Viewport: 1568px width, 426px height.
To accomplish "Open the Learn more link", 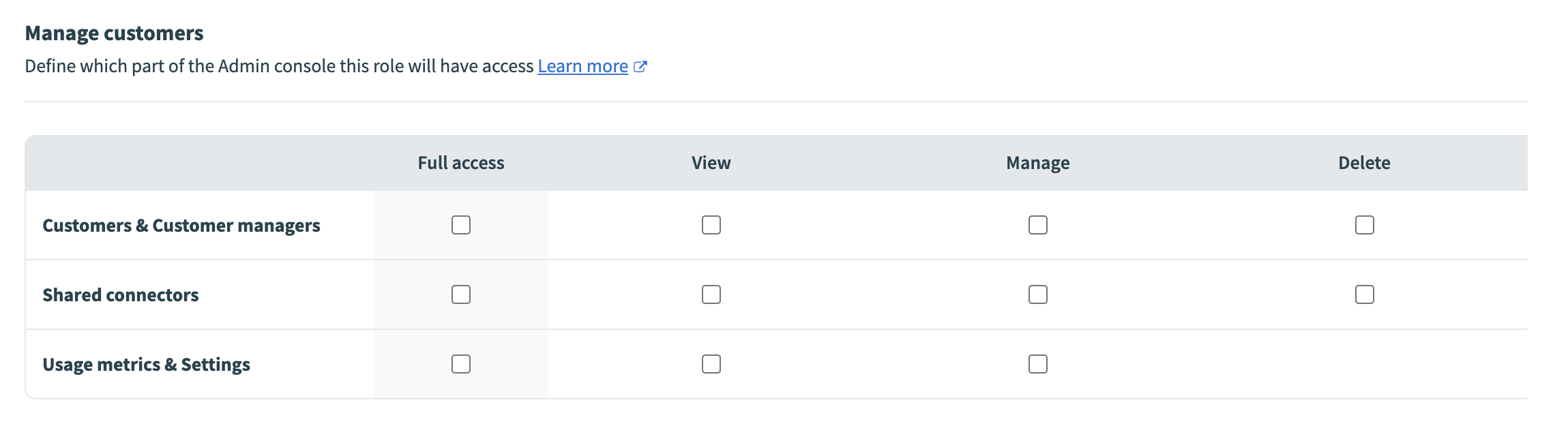I will point(582,66).
